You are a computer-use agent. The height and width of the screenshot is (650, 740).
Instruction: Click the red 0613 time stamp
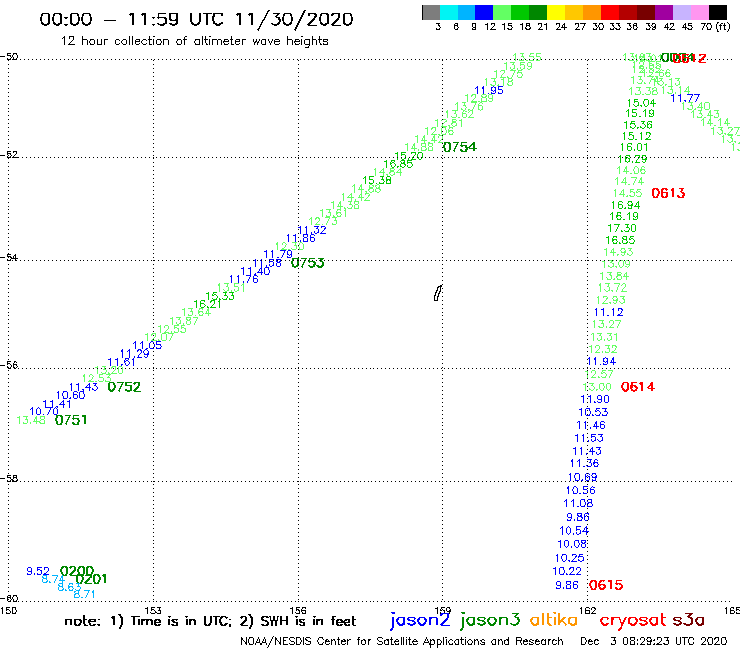click(x=668, y=193)
